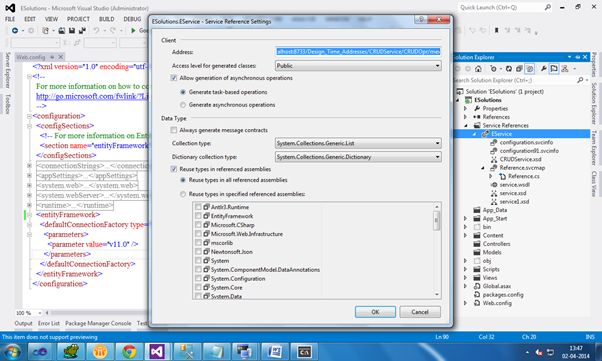Switch to the Error List tab
Image resolution: width=602 pixels, height=361 pixels.
coord(49,323)
